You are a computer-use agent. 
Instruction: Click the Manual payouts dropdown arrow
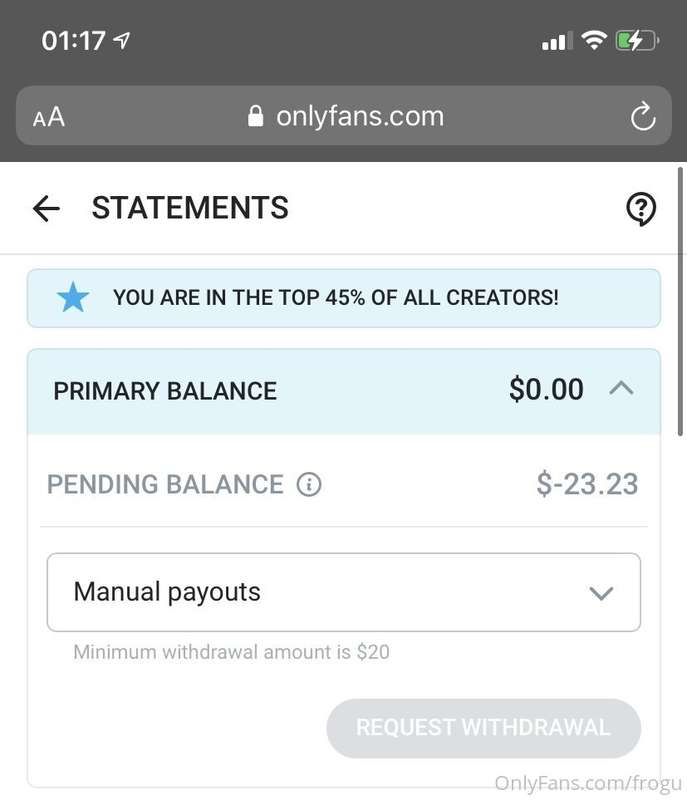[601, 593]
